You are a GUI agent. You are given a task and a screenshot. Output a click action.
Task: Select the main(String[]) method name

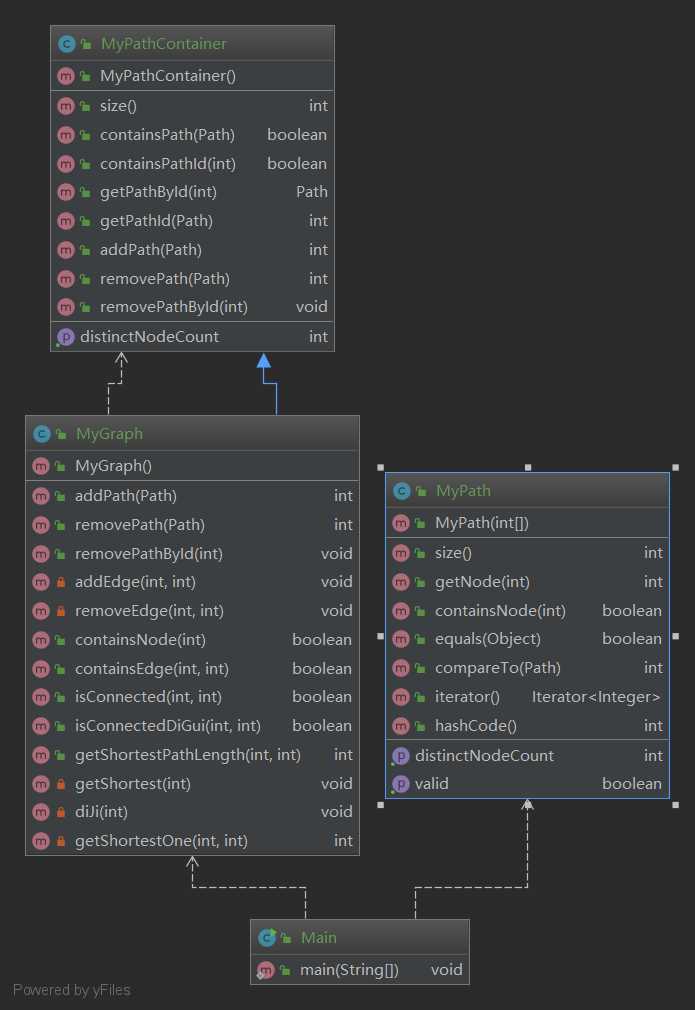coord(349,969)
